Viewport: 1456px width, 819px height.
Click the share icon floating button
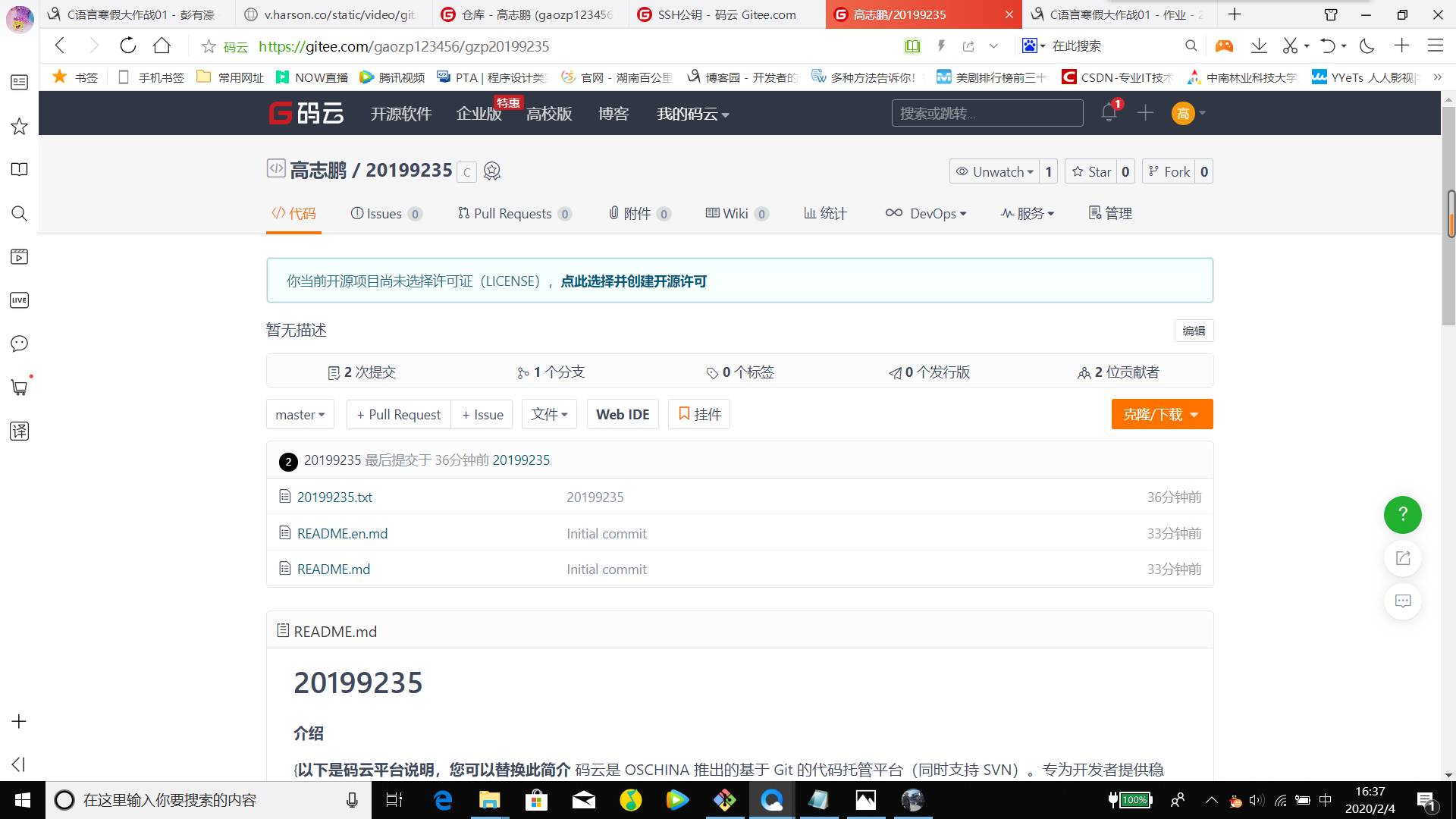1402,558
